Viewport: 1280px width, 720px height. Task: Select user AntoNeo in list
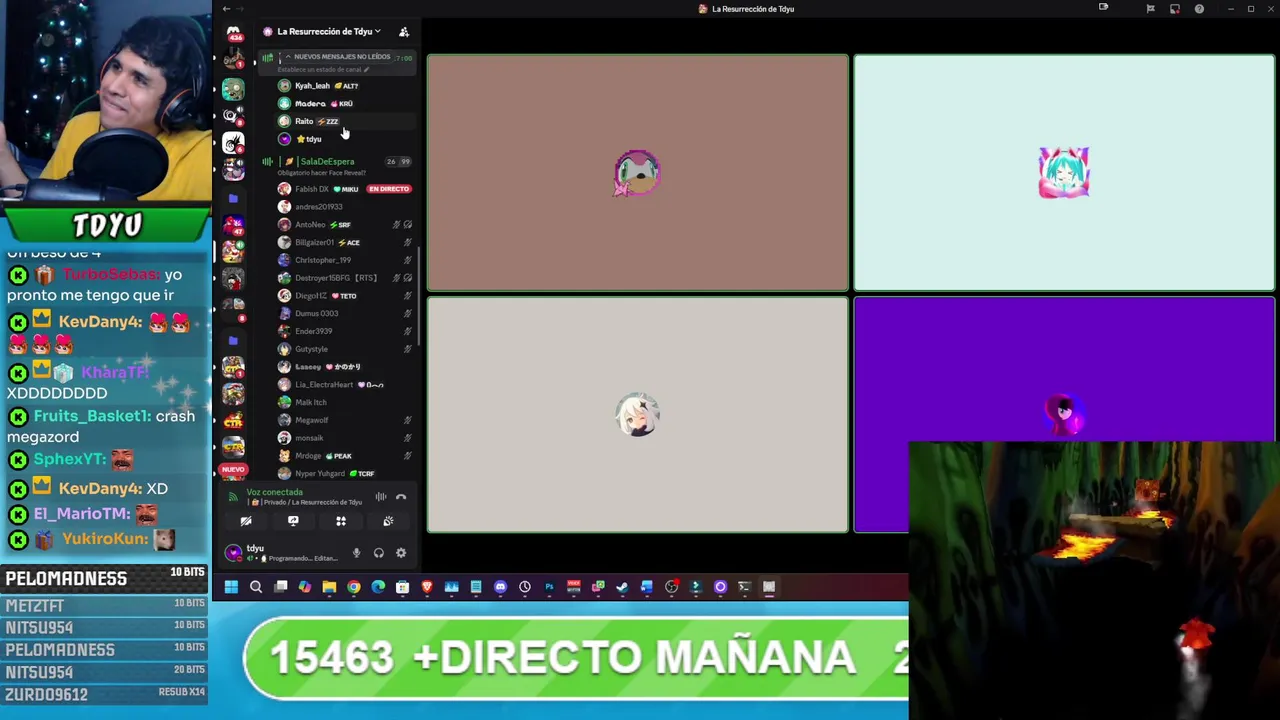point(310,225)
